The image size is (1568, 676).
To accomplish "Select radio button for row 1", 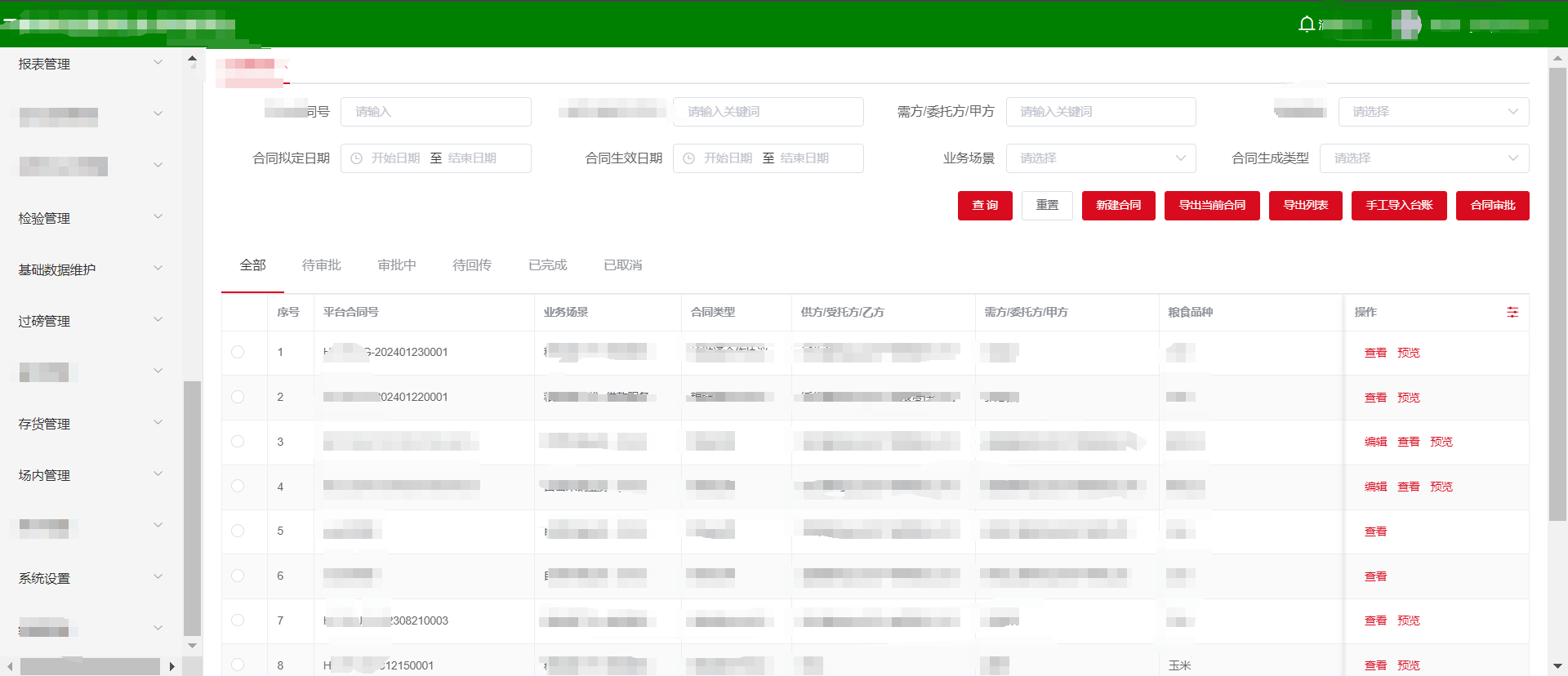I will tap(238, 352).
